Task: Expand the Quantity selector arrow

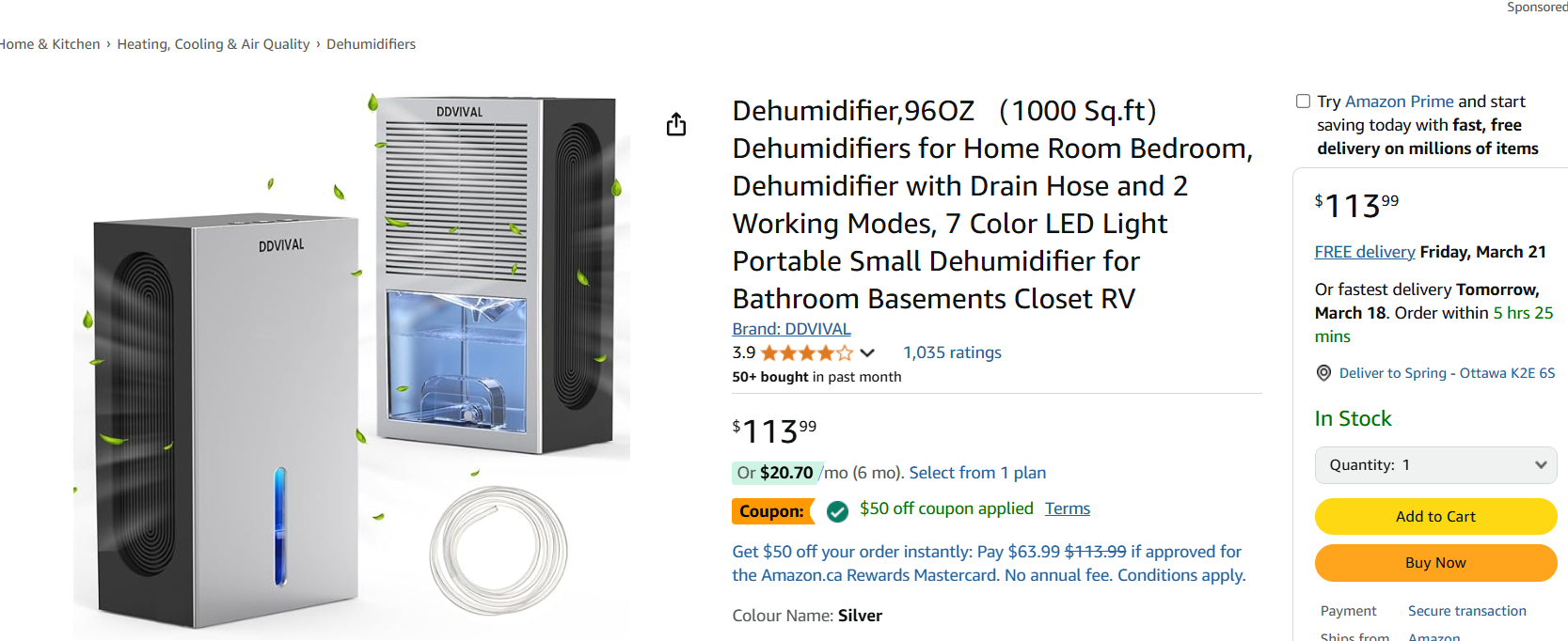Action: pyautogui.click(x=1540, y=464)
